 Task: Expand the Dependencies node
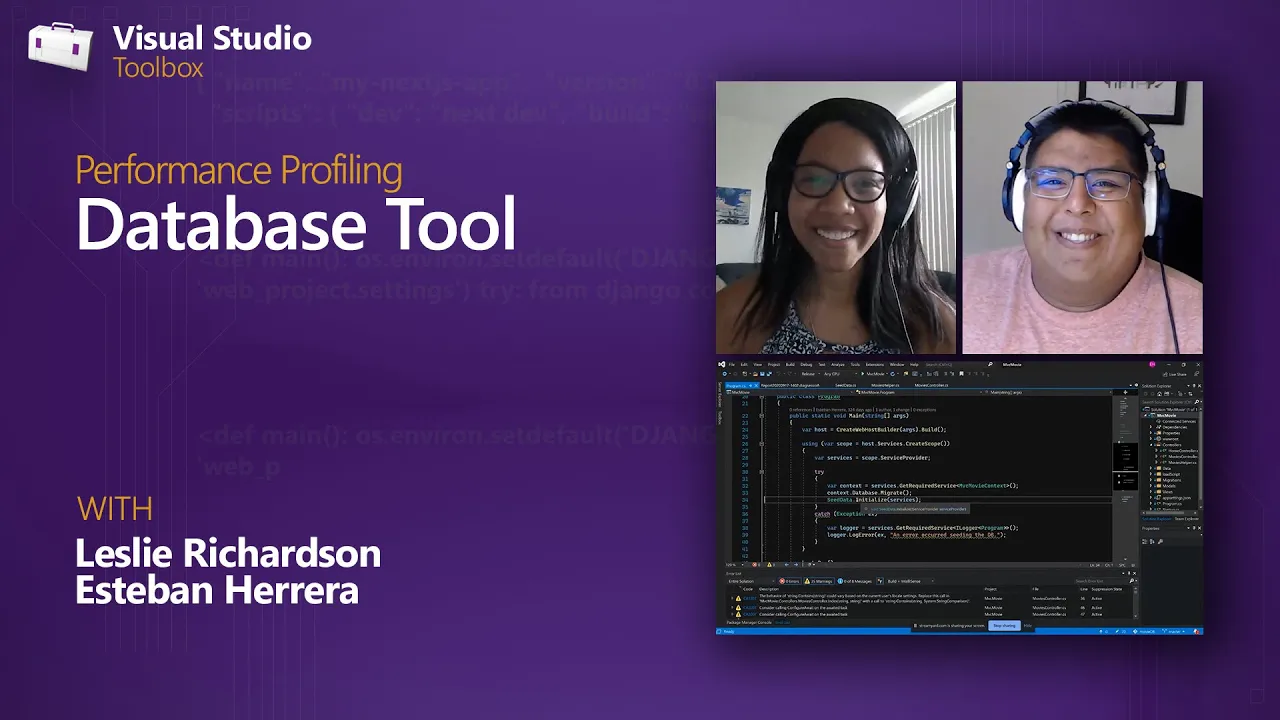pyautogui.click(x=1151, y=427)
